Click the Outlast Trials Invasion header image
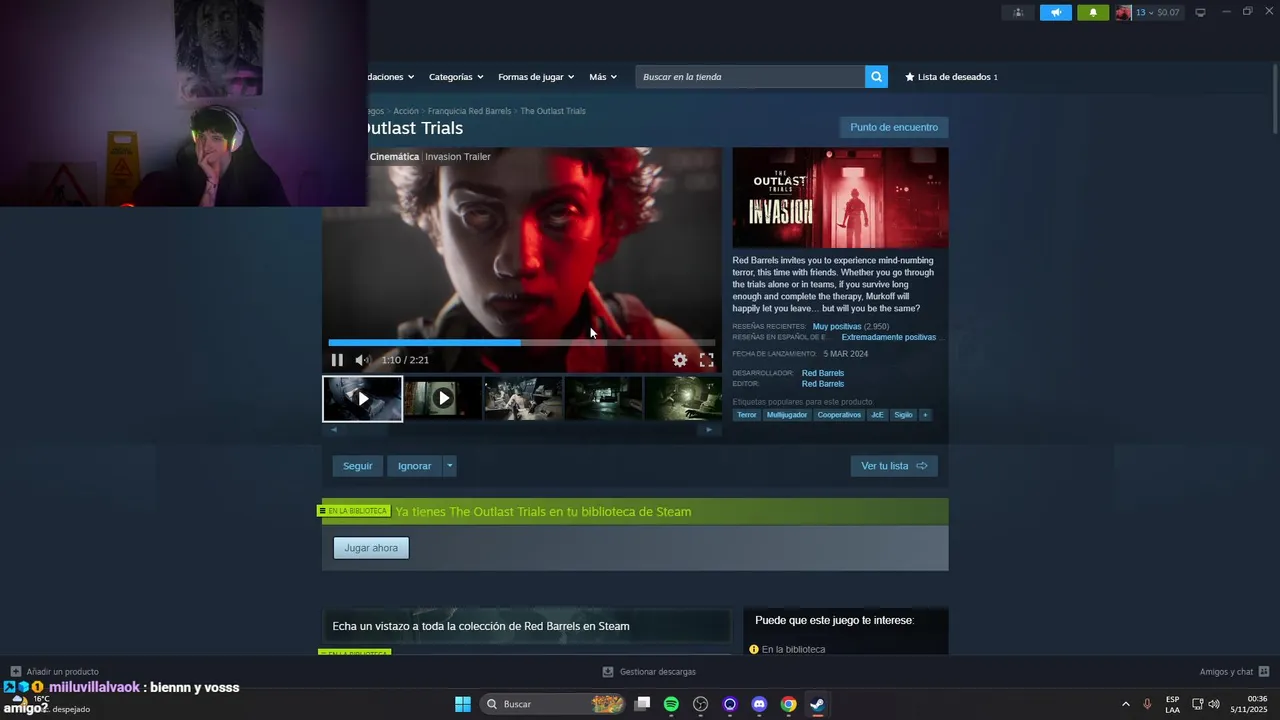Viewport: 1280px width, 720px height. (x=840, y=198)
